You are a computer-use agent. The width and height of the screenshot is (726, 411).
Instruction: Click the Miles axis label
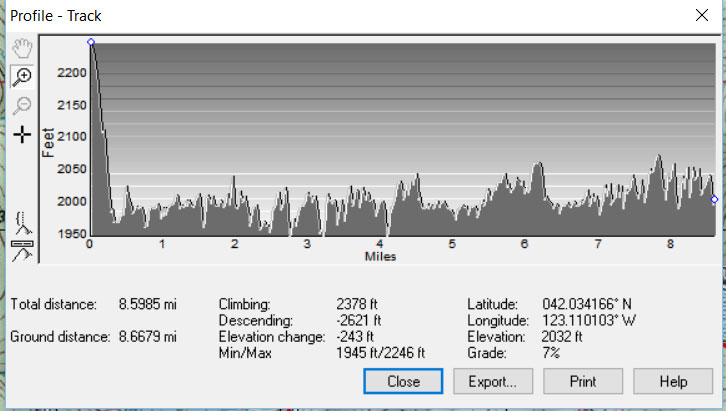[380, 256]
